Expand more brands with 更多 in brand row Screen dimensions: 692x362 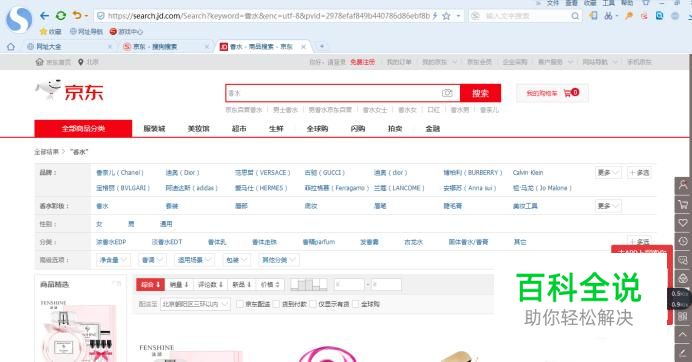click(x=608, y=173)
